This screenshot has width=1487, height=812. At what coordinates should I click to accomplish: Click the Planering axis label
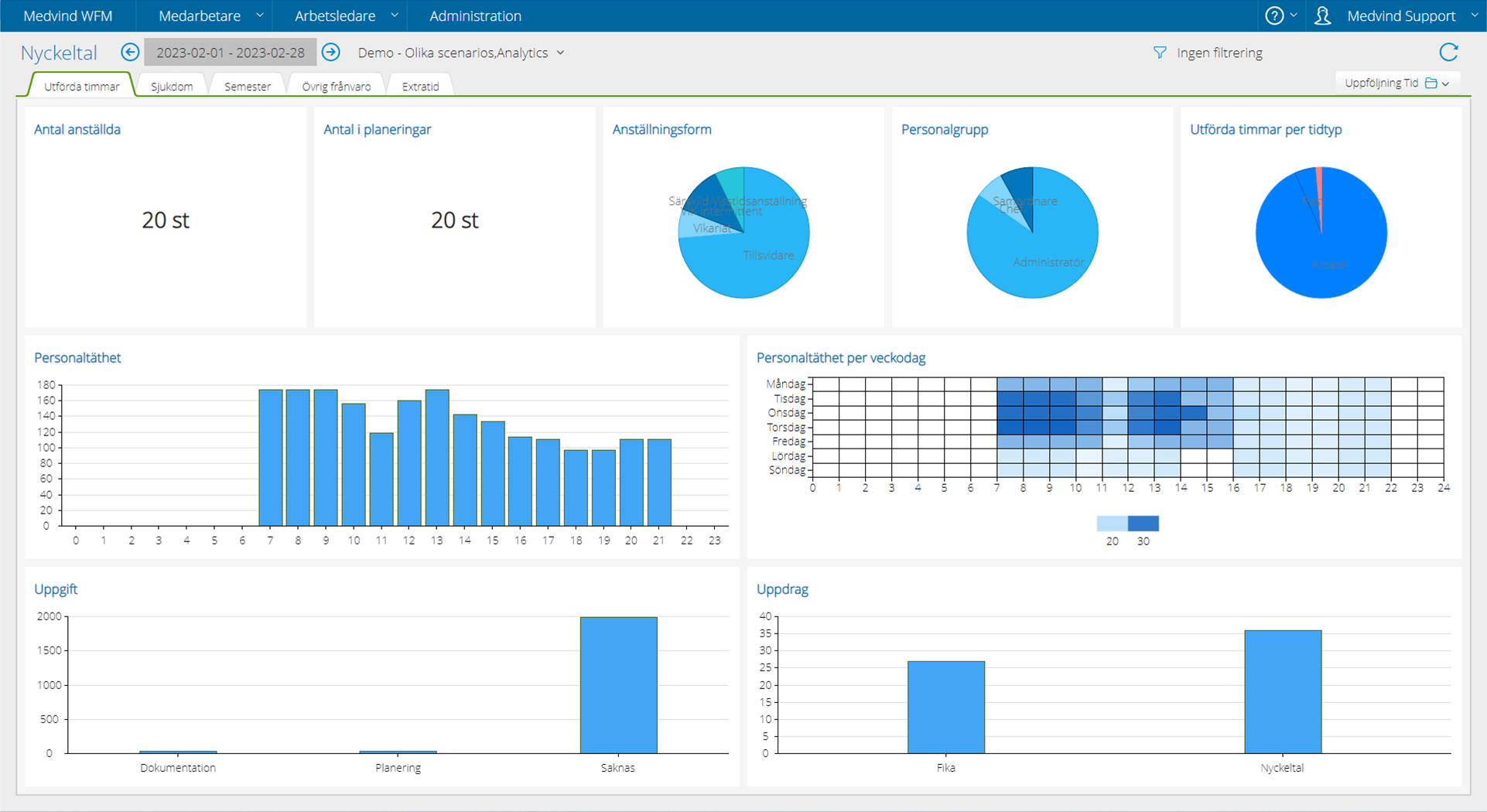point(398,768)
